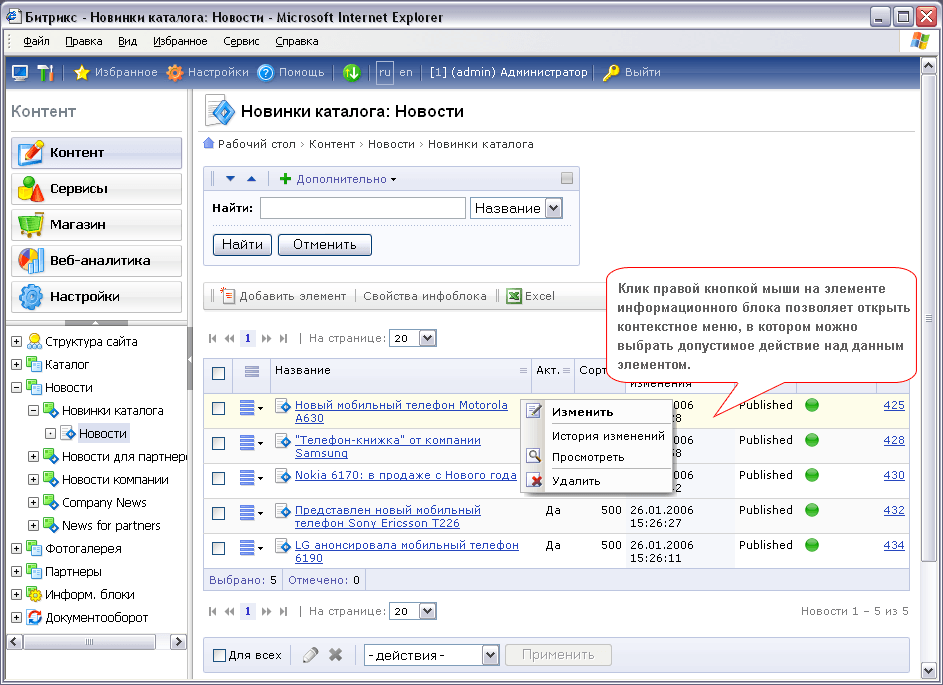
Task: Collapse Новости tree node
Action: click(x=16, y=387)
